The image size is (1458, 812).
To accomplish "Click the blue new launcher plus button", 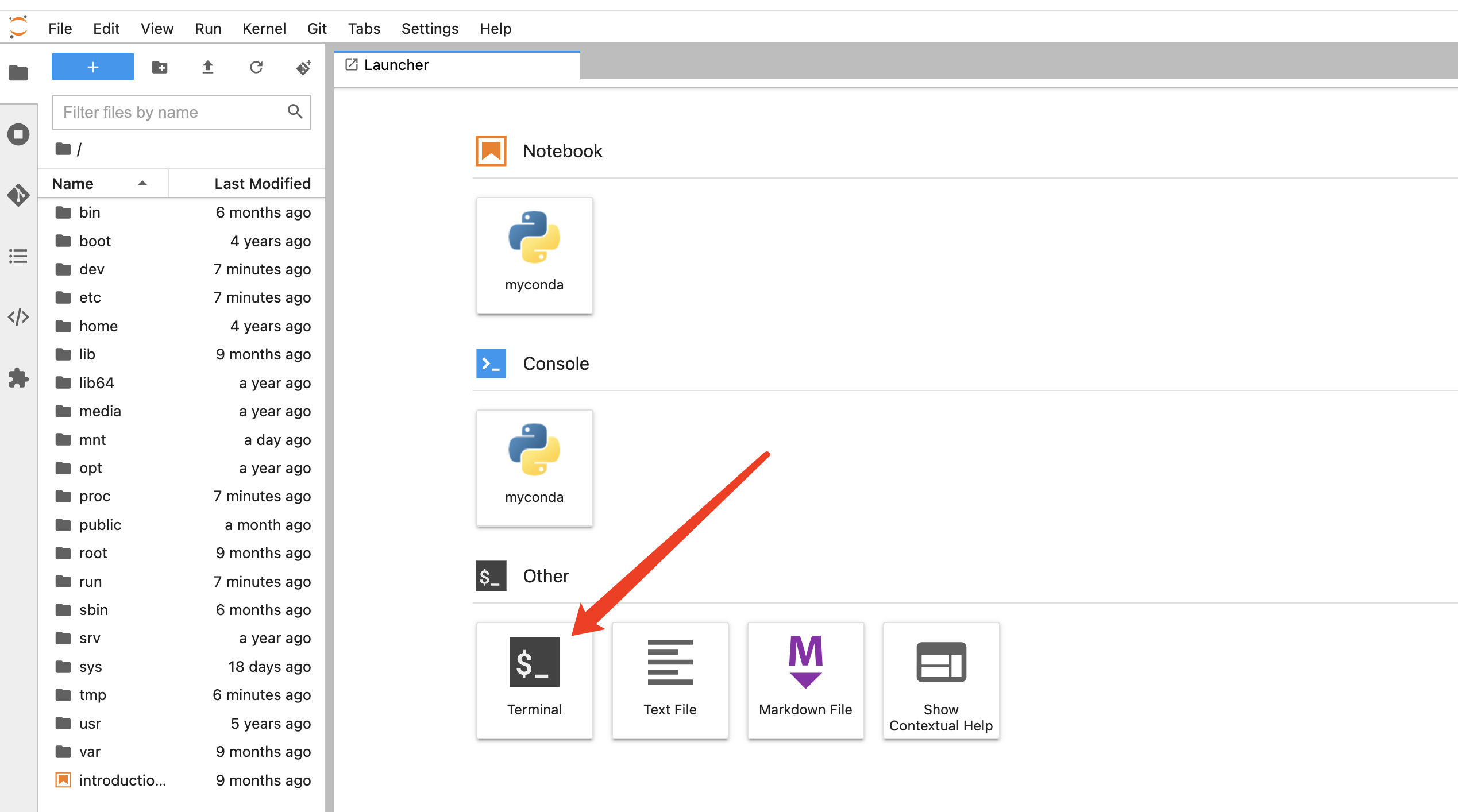I will (x=93, y=67).
